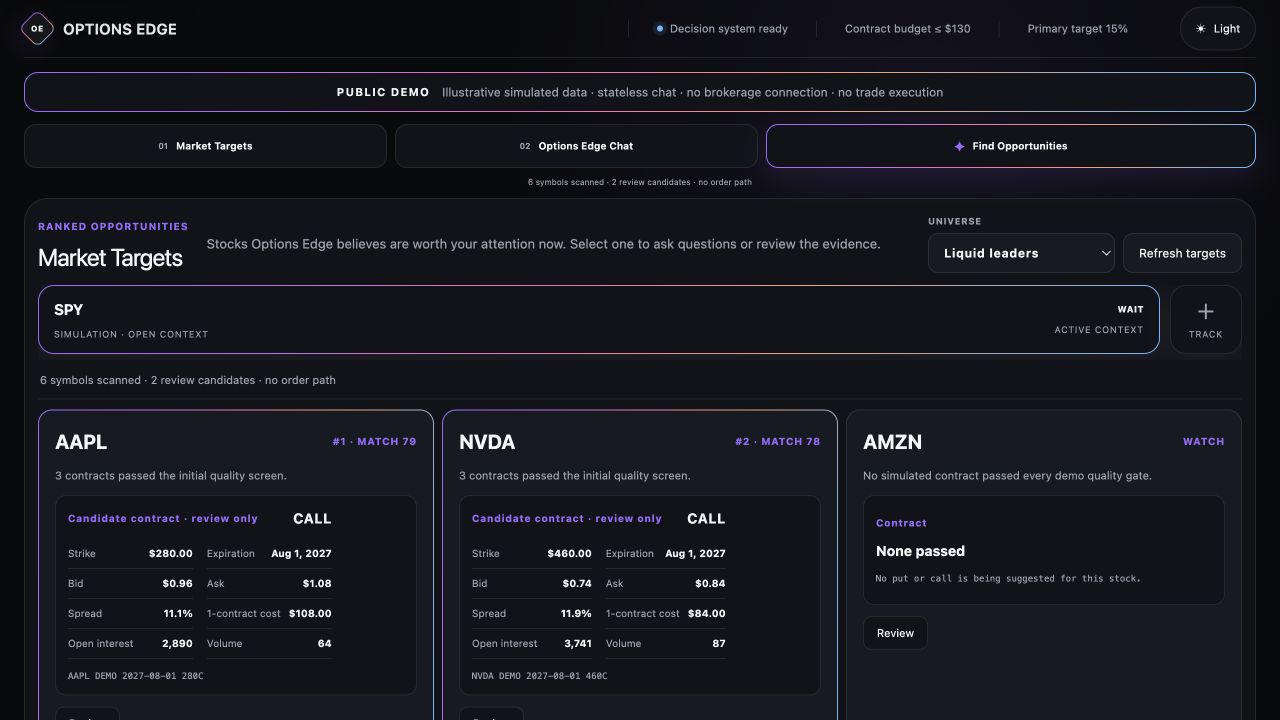
Task: Click CALL label on NVDA contract
Action: point(706,518)
